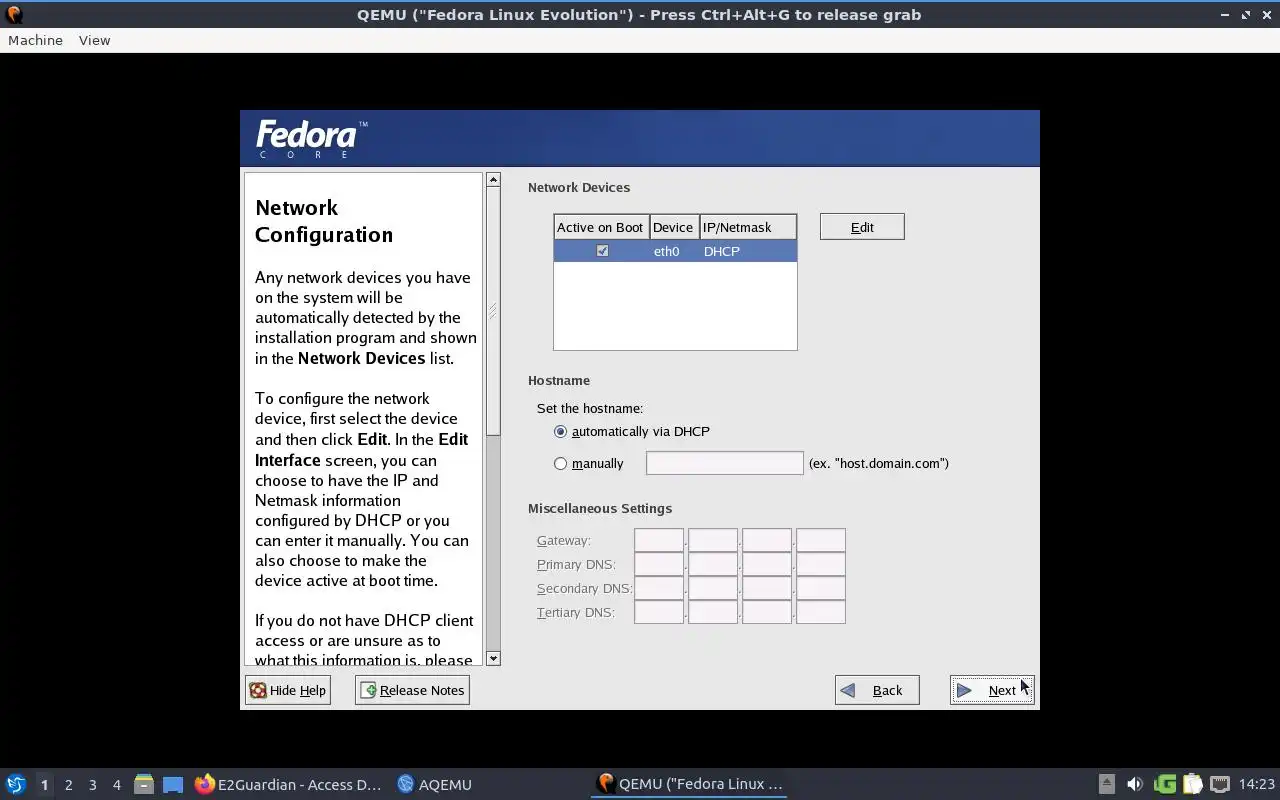The height and width of the screenshot is (800, 1280).
Task: Open the clipboard tray icon
Action: (1192, 784)
